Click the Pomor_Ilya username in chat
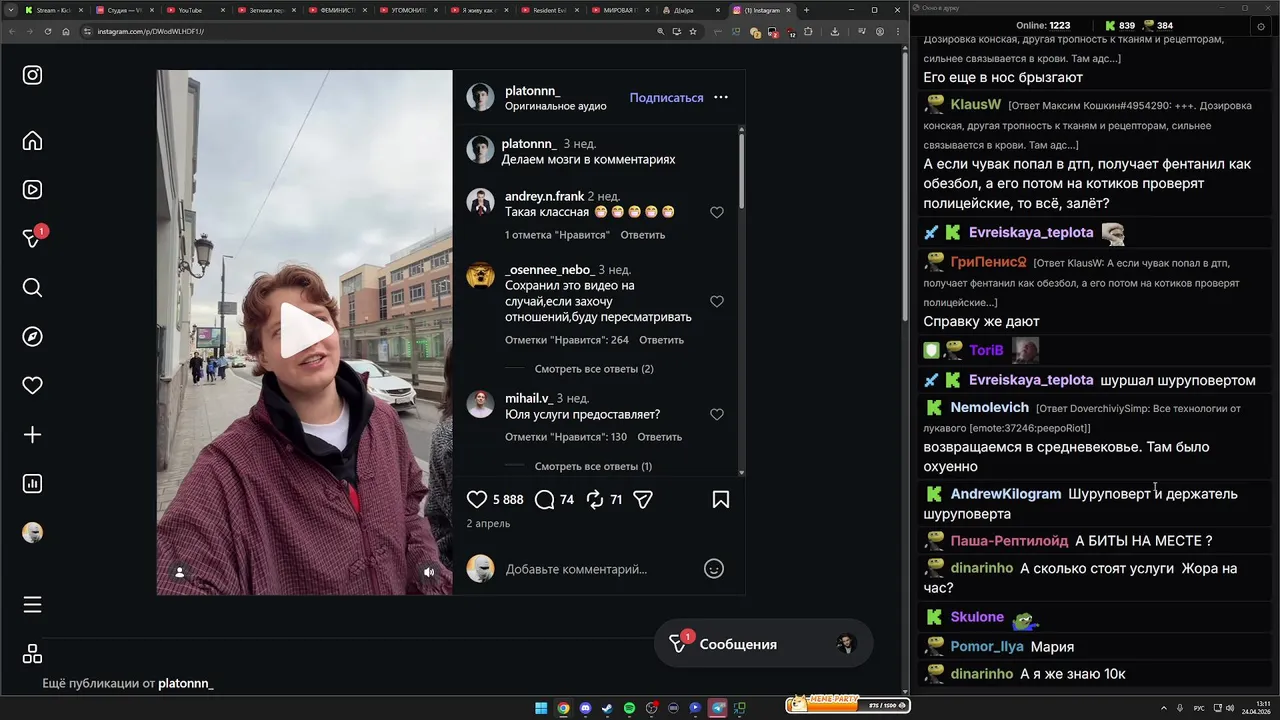This screenshot has height=720, width=1280. coord(987,646)
